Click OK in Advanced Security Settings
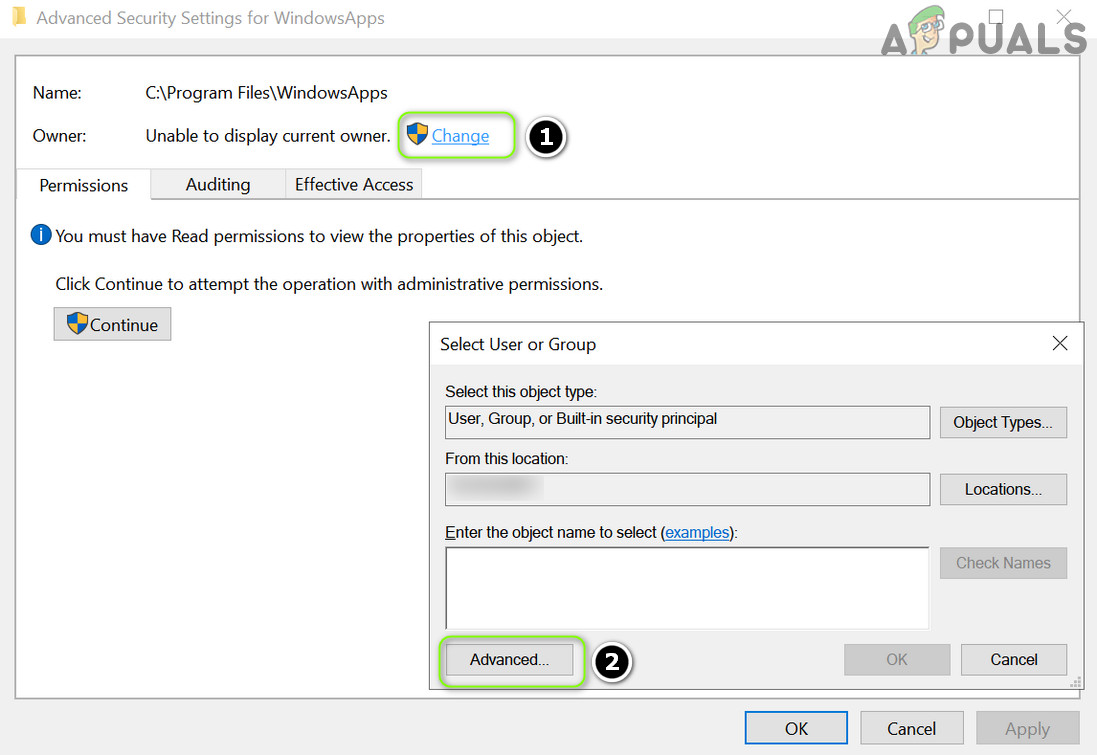1097x755 pixels. click(796, 728)
